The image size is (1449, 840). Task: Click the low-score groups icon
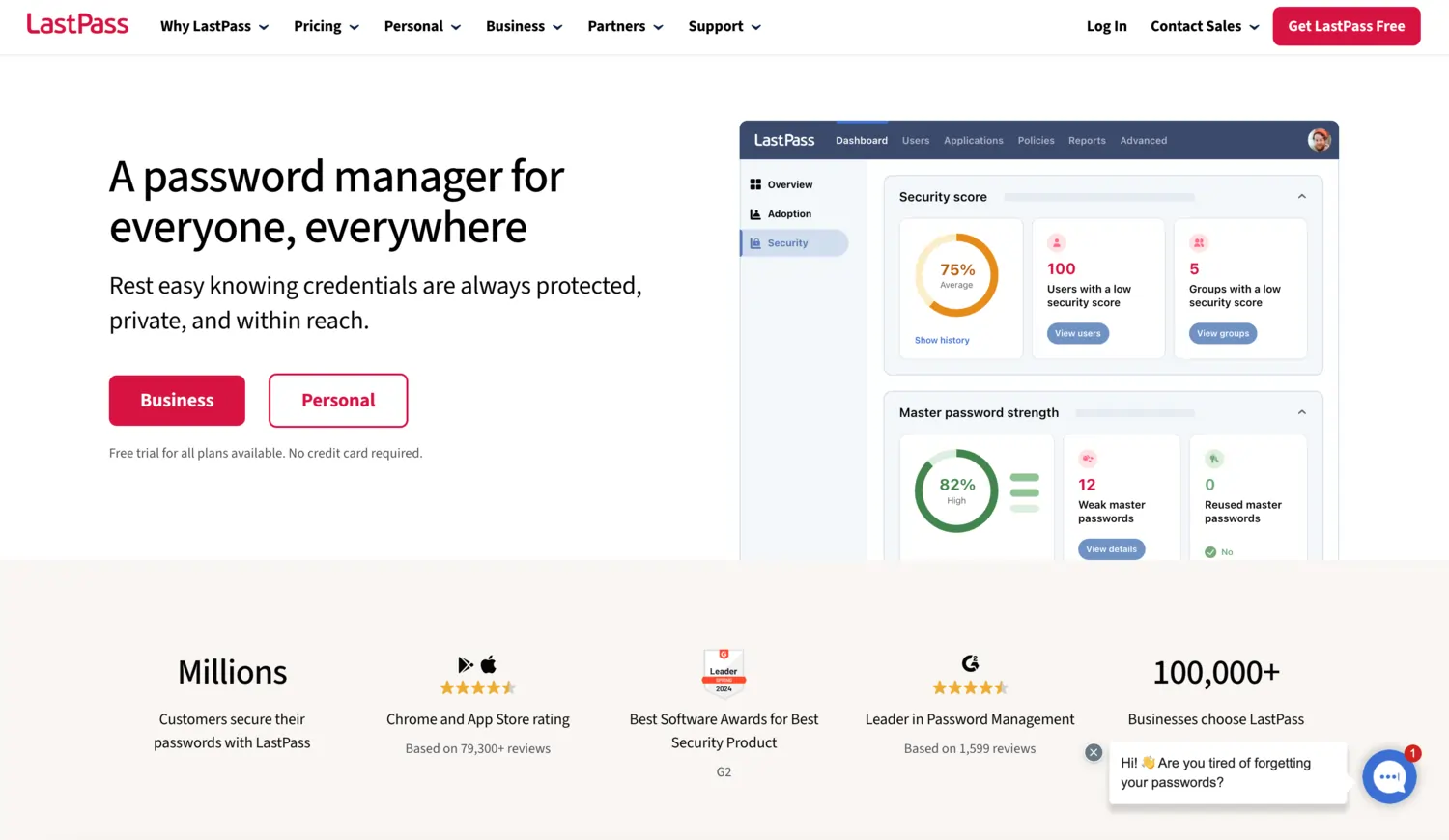coord(1198,243)
